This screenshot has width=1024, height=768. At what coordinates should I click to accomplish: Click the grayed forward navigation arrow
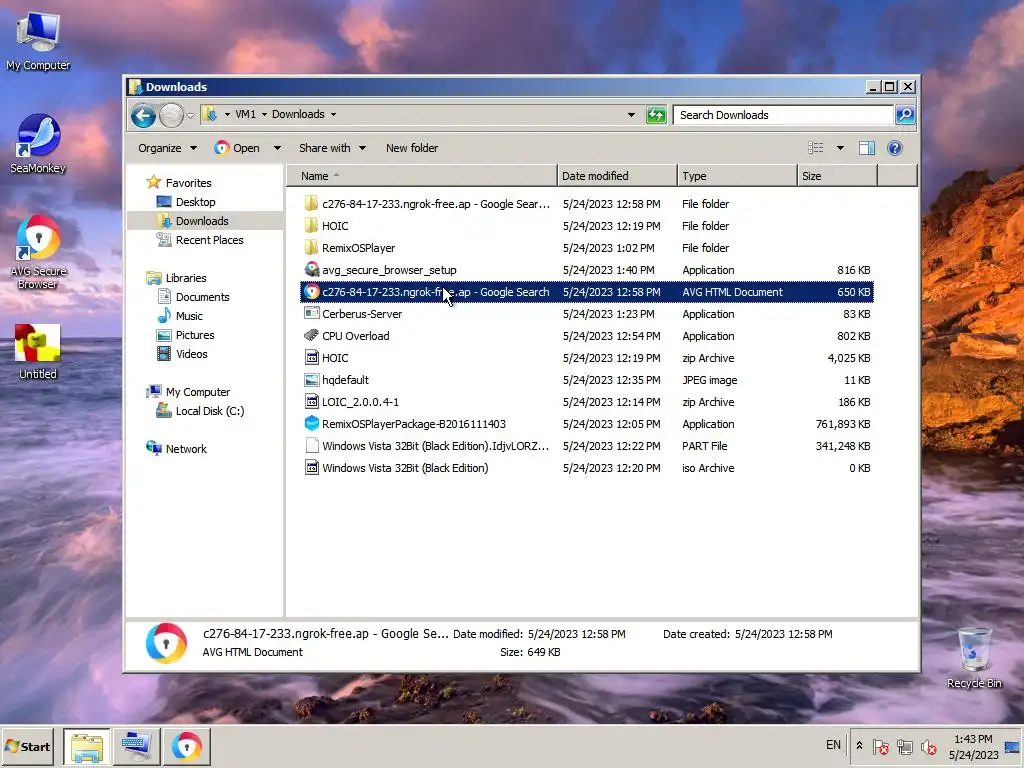point(171,116)
